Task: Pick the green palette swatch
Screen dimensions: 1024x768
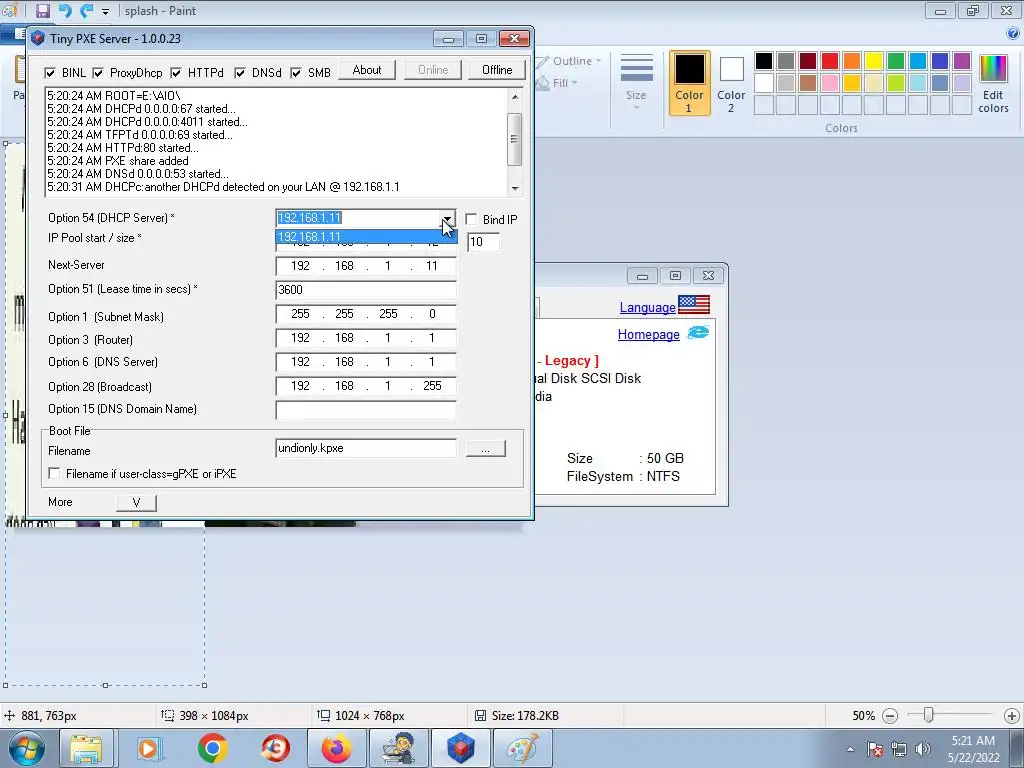Action: [x=896, y=61]
